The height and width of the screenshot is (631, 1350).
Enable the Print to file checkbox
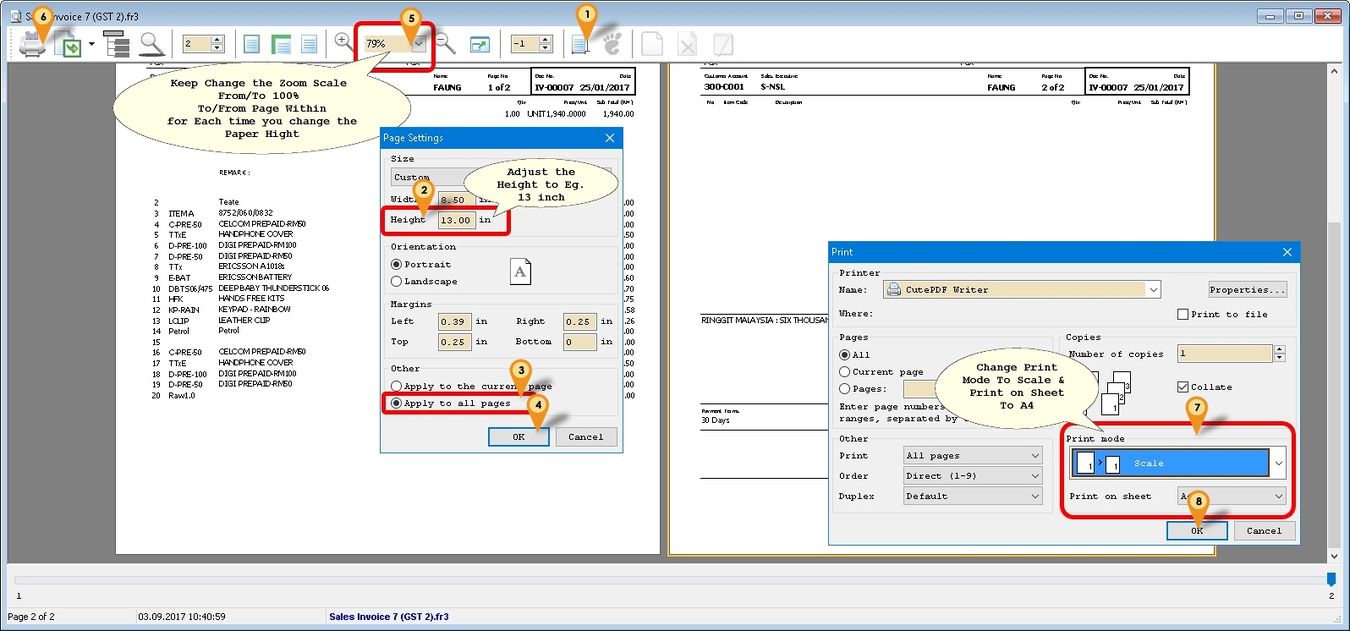click(x=1183, y=314)
